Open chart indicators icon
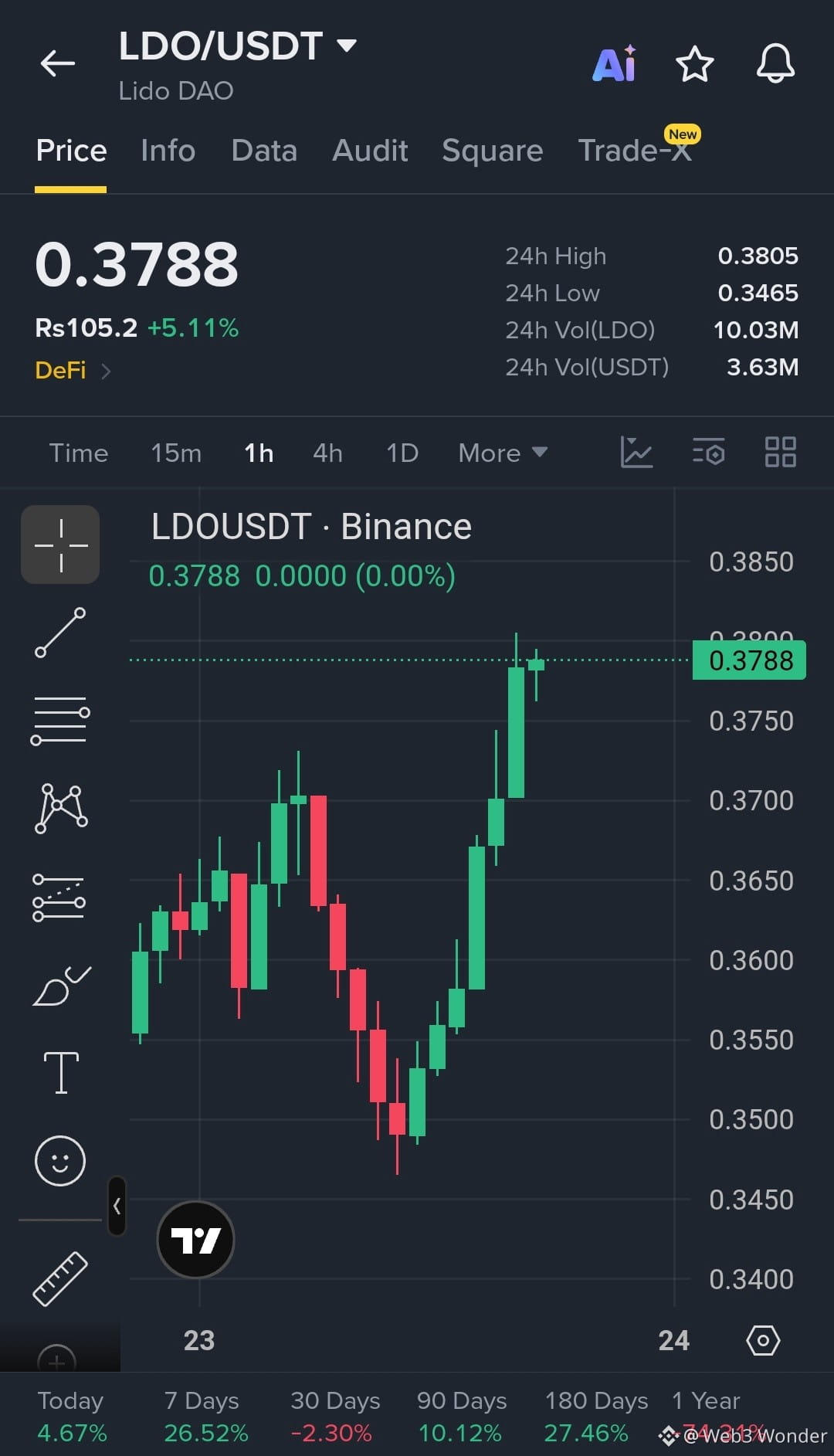 coord(636,452)
